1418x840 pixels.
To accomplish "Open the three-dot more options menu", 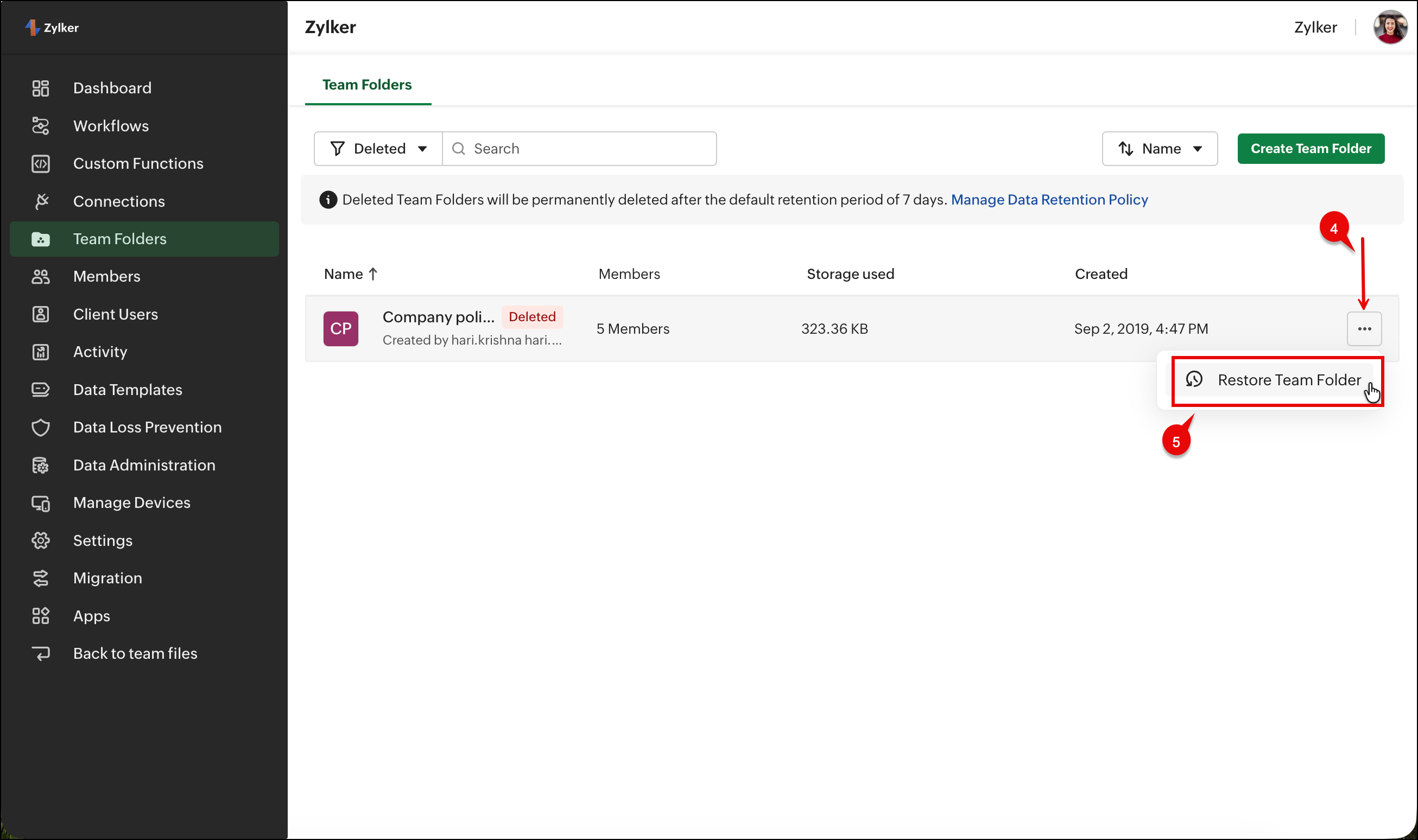I will (x=1364, y=328).
